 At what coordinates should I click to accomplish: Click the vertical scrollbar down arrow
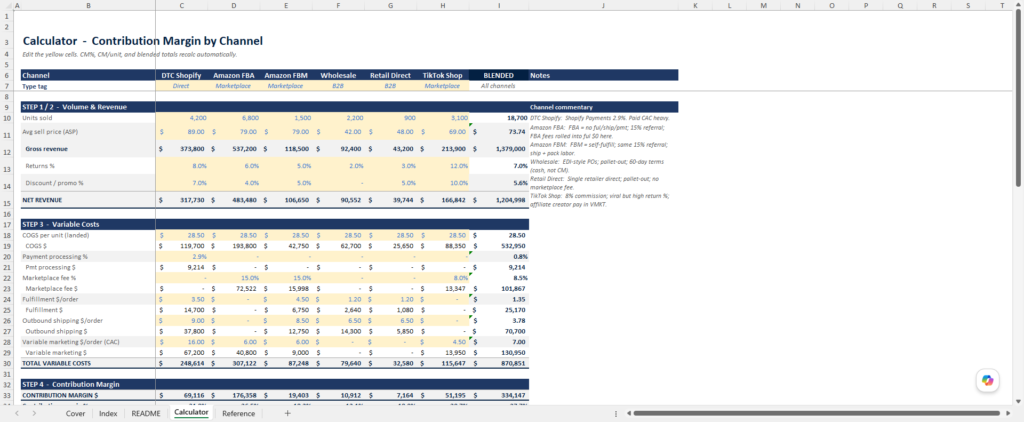[1019, 402]
